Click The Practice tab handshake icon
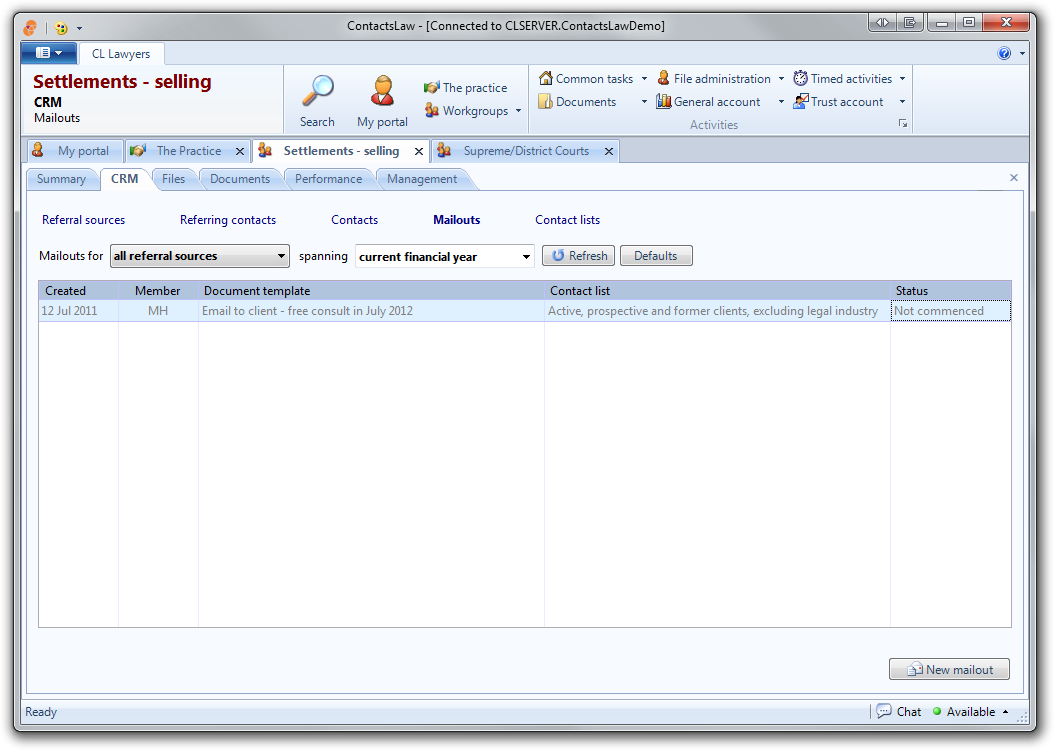The image size is (1055, 751). (138, 151)
